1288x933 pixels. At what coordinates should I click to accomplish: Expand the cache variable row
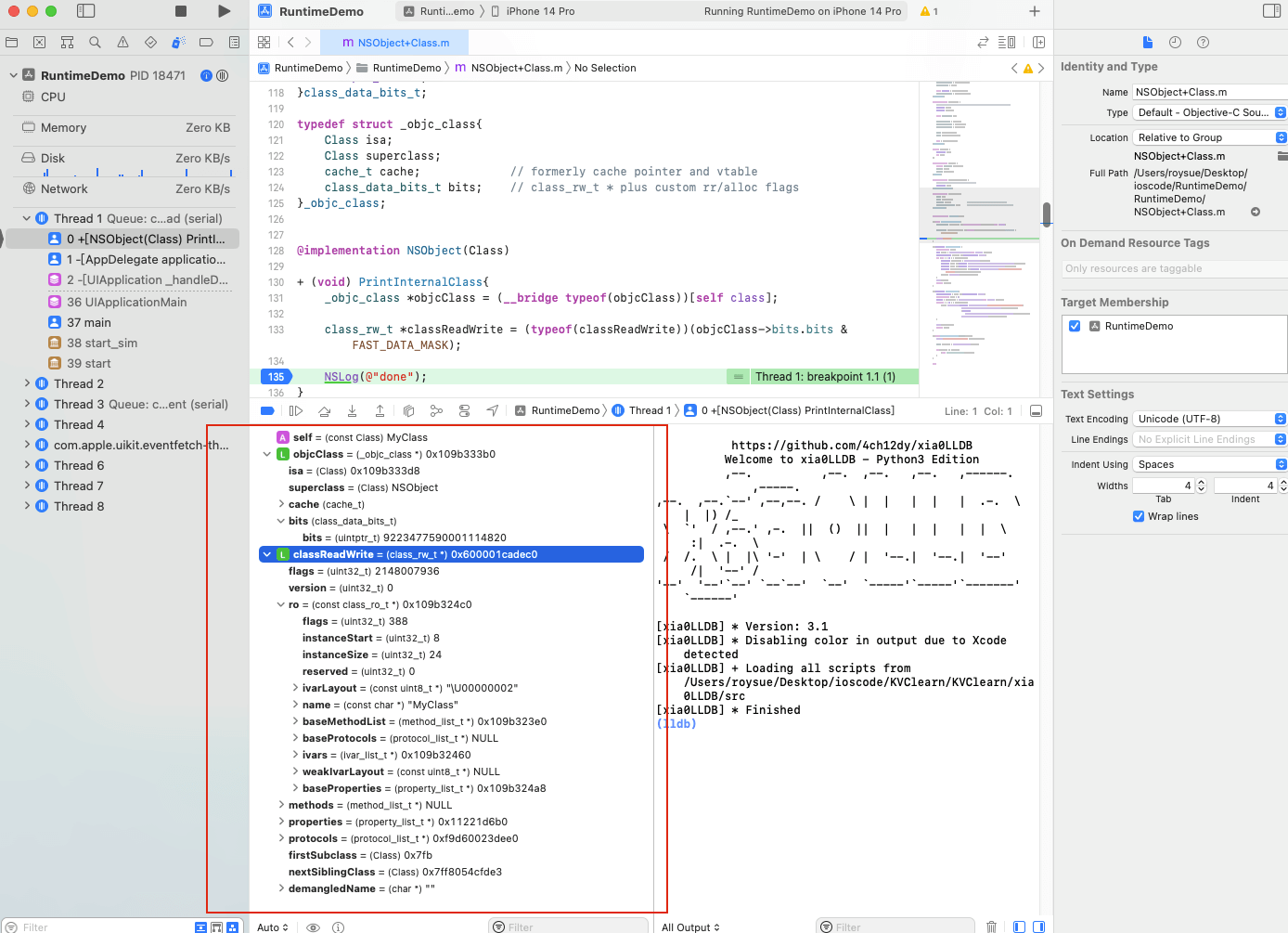tap(281, 504)
